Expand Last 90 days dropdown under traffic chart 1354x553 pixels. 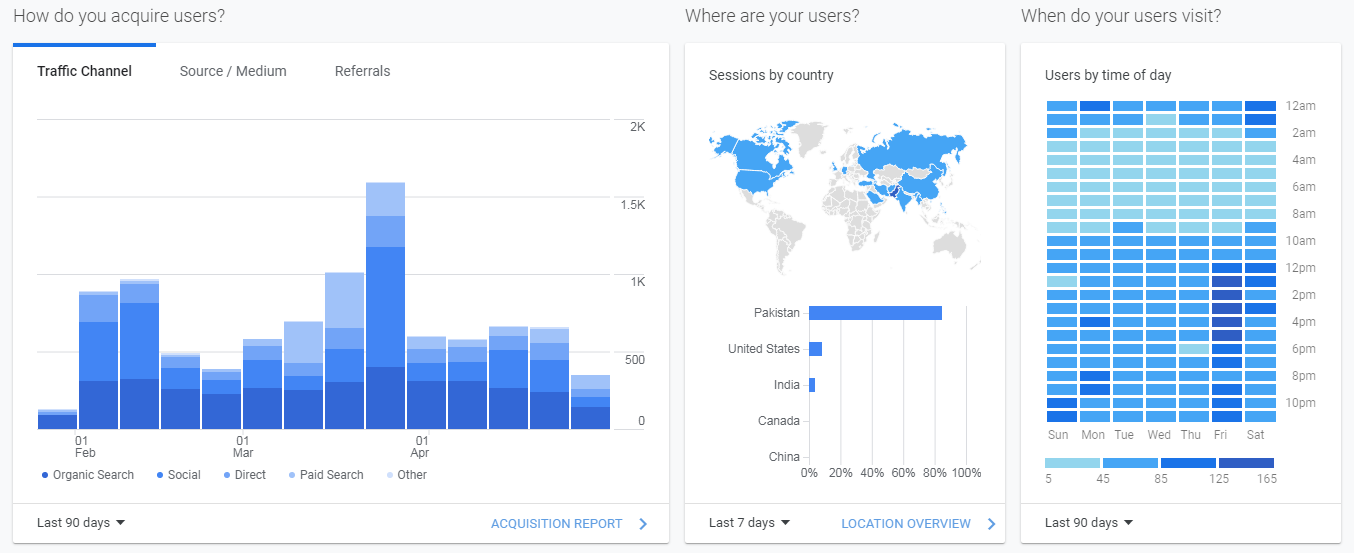coord(81,523)
